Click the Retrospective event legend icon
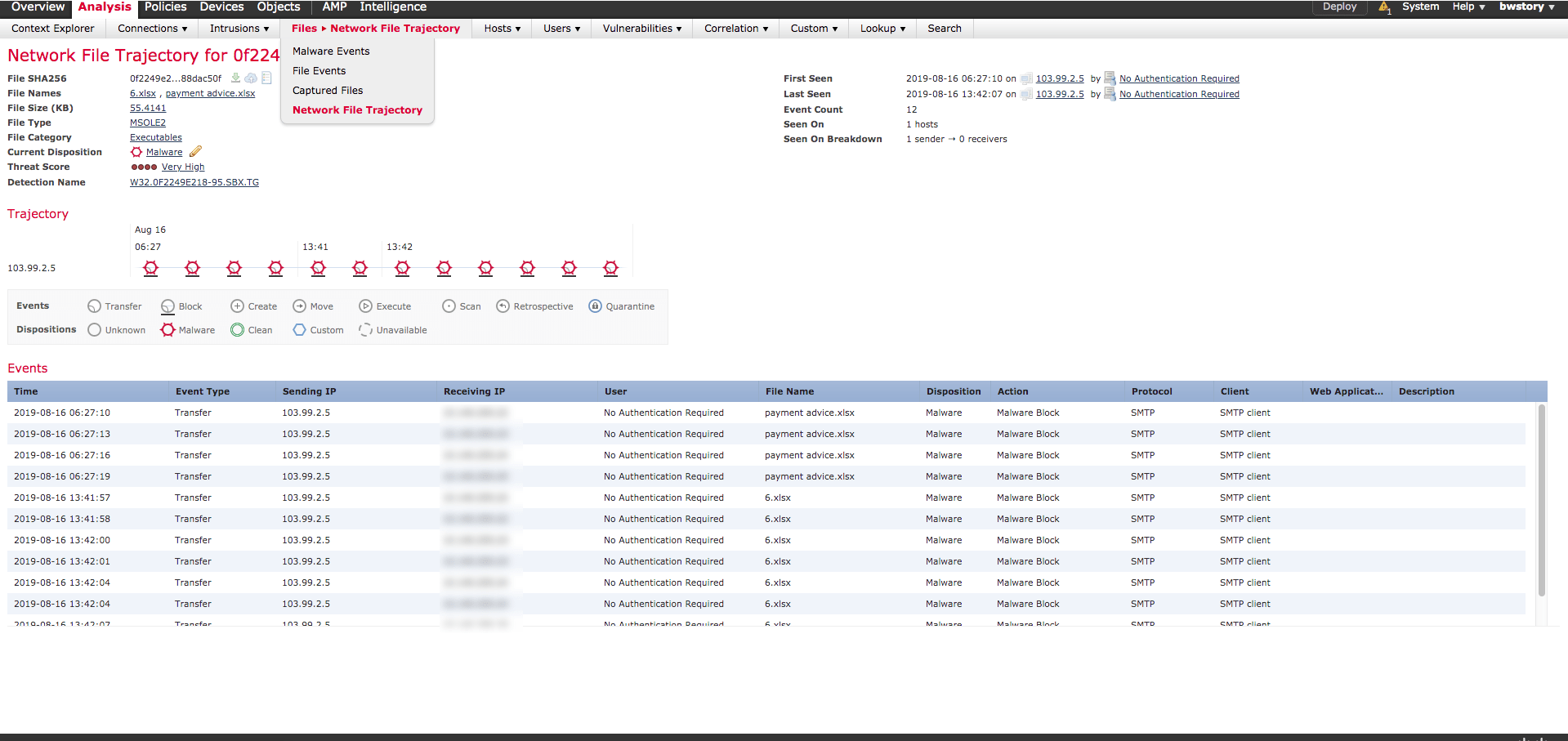 pyautogui.click(x=503, y=306)
